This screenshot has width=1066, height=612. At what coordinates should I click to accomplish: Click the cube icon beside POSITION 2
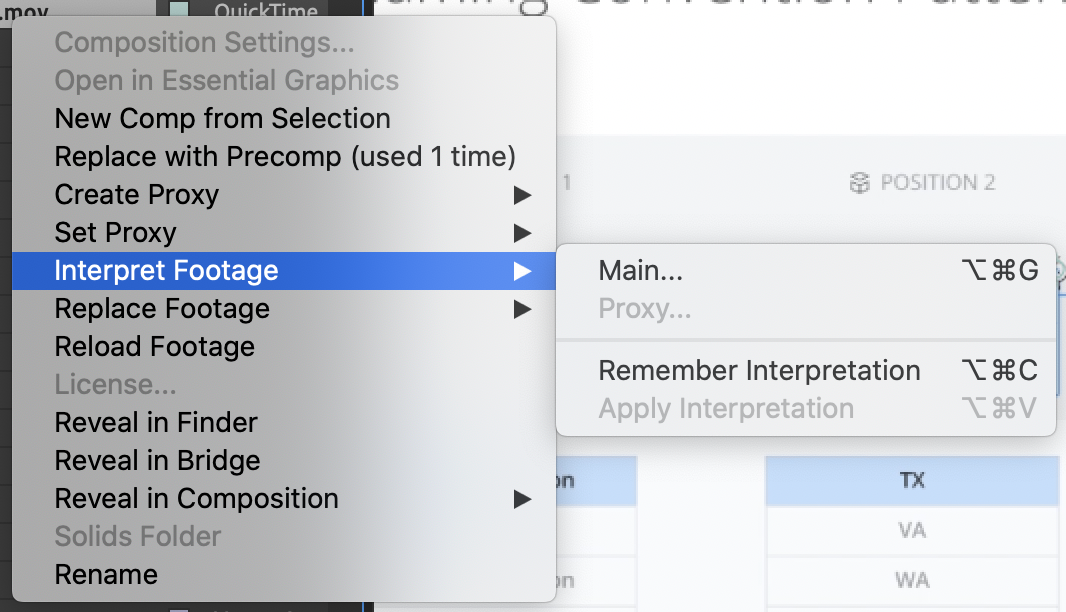859,183
